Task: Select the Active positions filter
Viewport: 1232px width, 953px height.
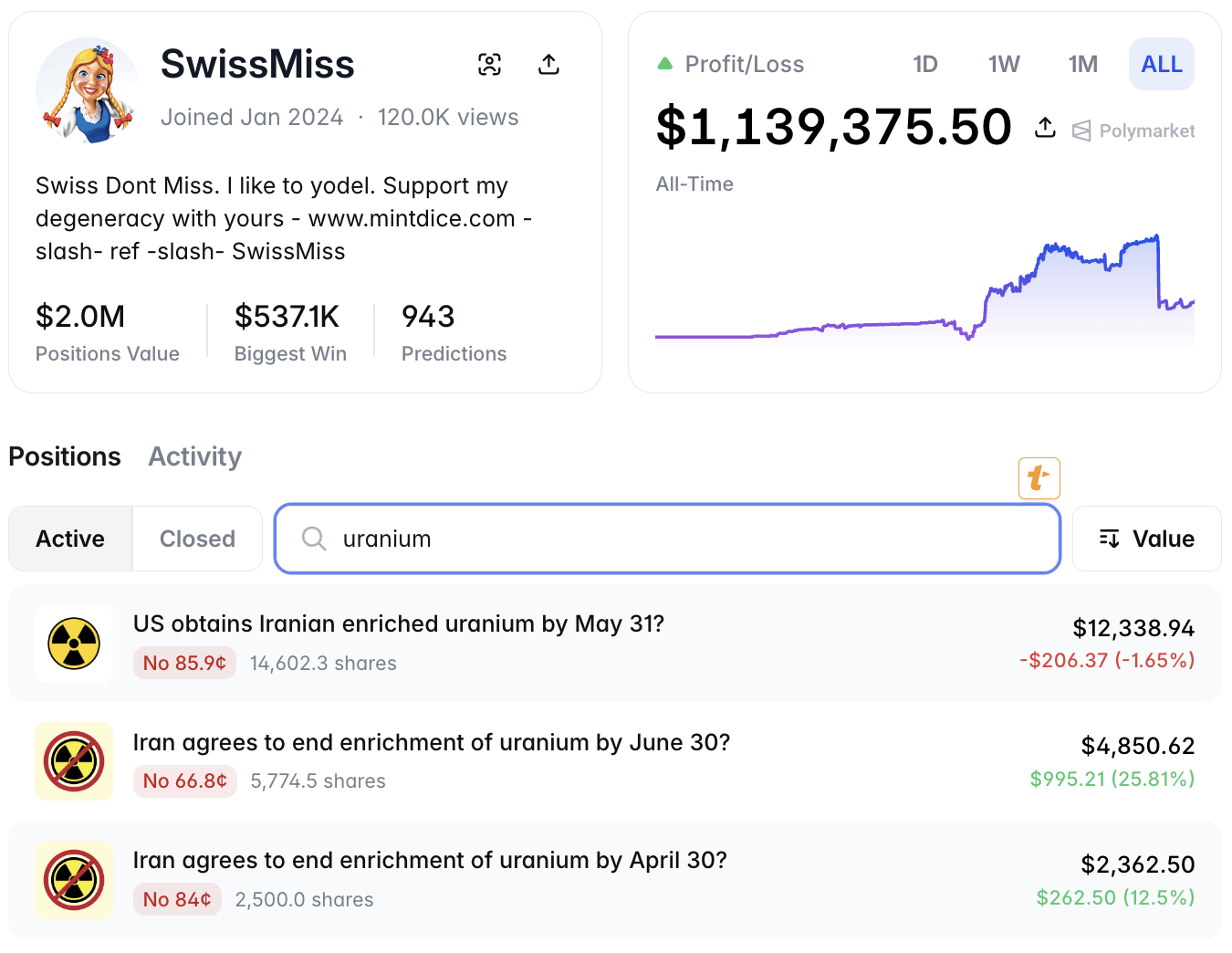Action: [70, 539]
